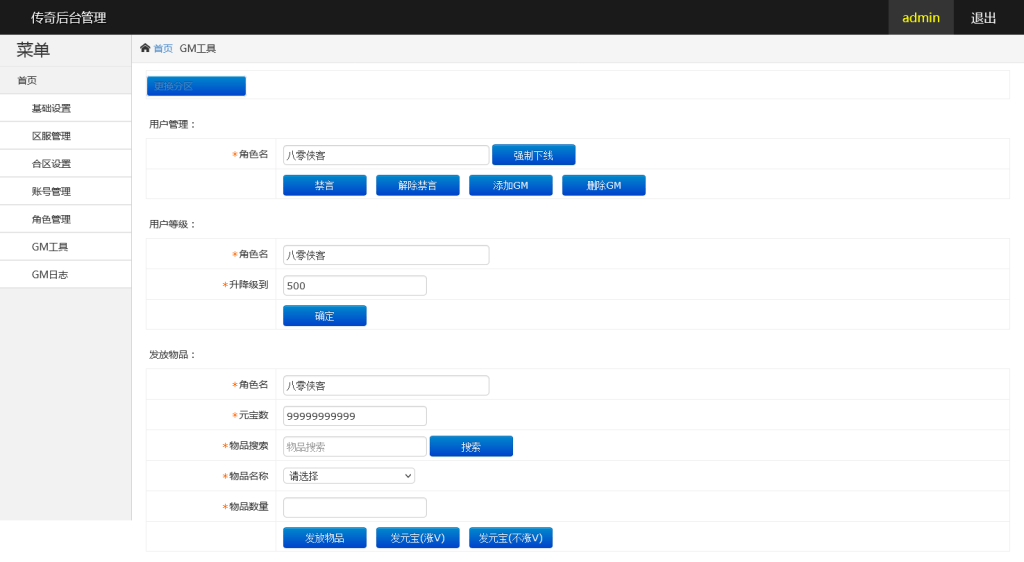This screenshot has width=1024, height=562.
Task: Click the 确定 button under 用户等级
Action: 324,316
